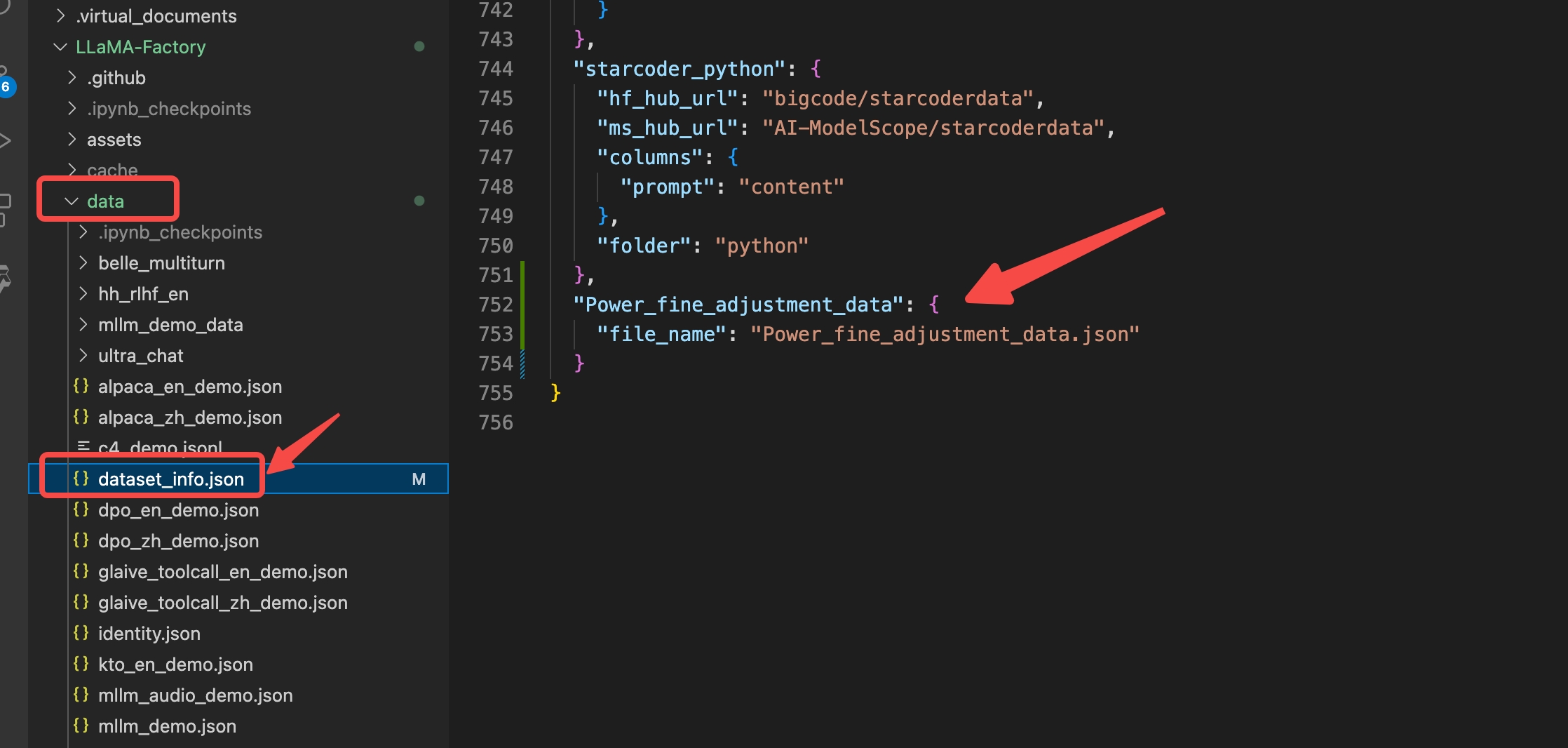Image resolution: width=1568 pixels, height=748 pixels.
Task: Select the mllm_audio_demo.json file
Action: (195, 695)
